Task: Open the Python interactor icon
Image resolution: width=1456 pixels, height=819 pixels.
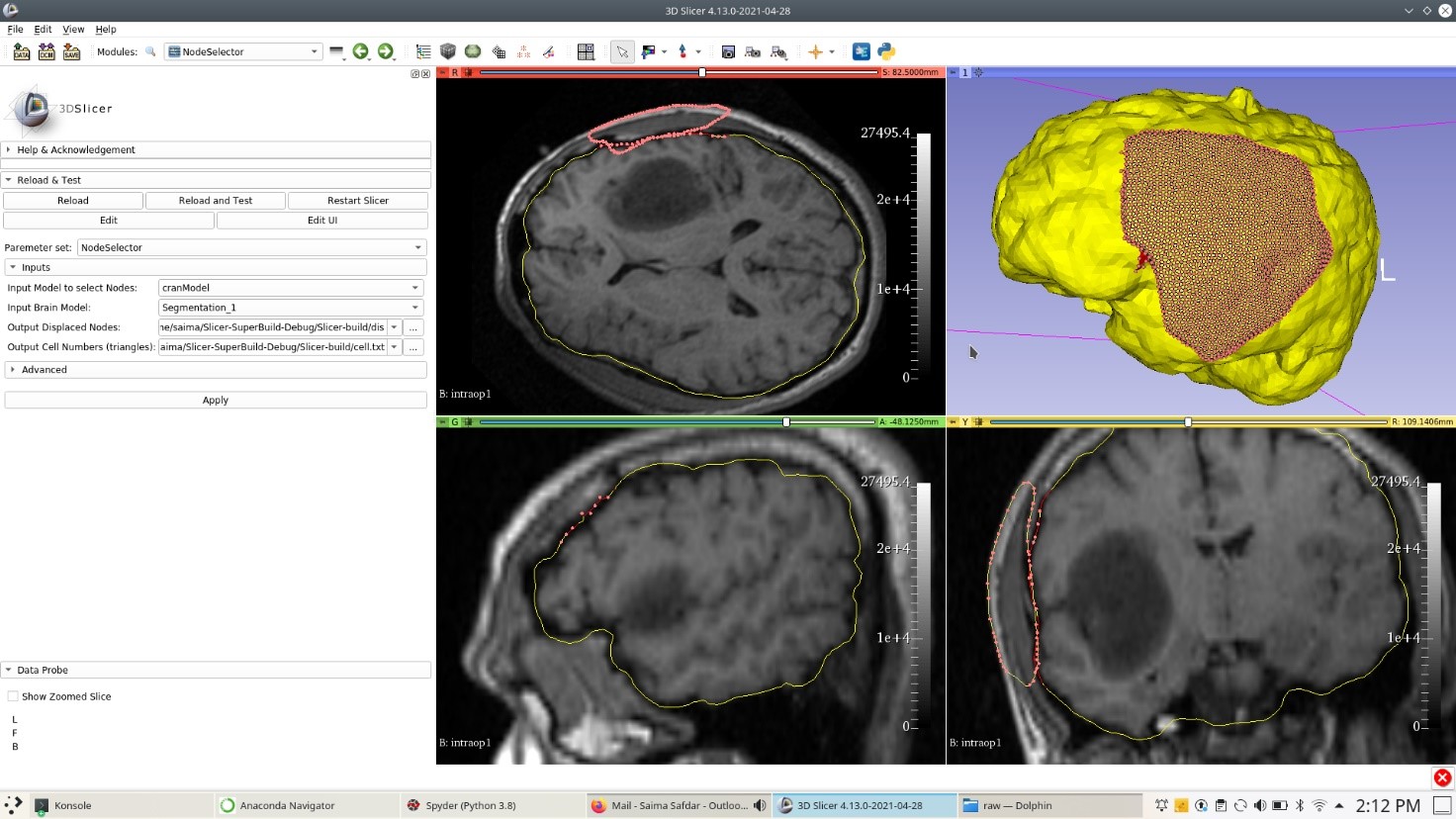Action: pos(886,51)
